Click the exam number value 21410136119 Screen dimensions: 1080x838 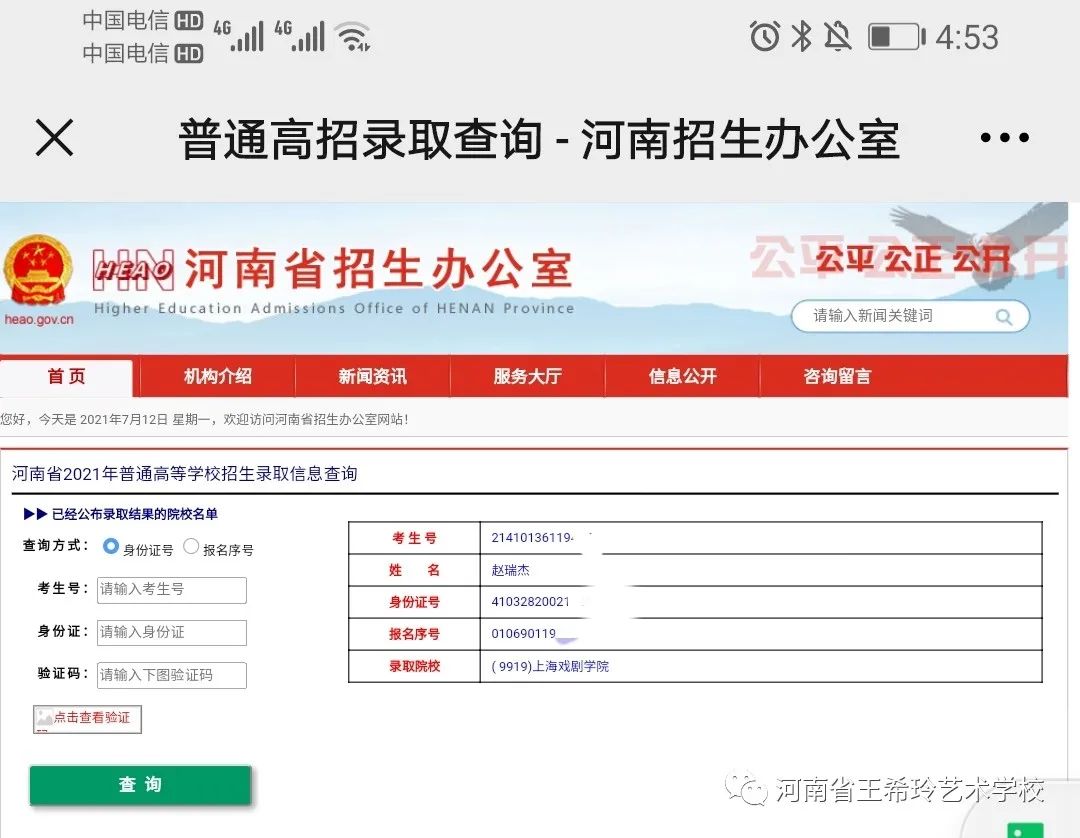[x=532, y=538]
